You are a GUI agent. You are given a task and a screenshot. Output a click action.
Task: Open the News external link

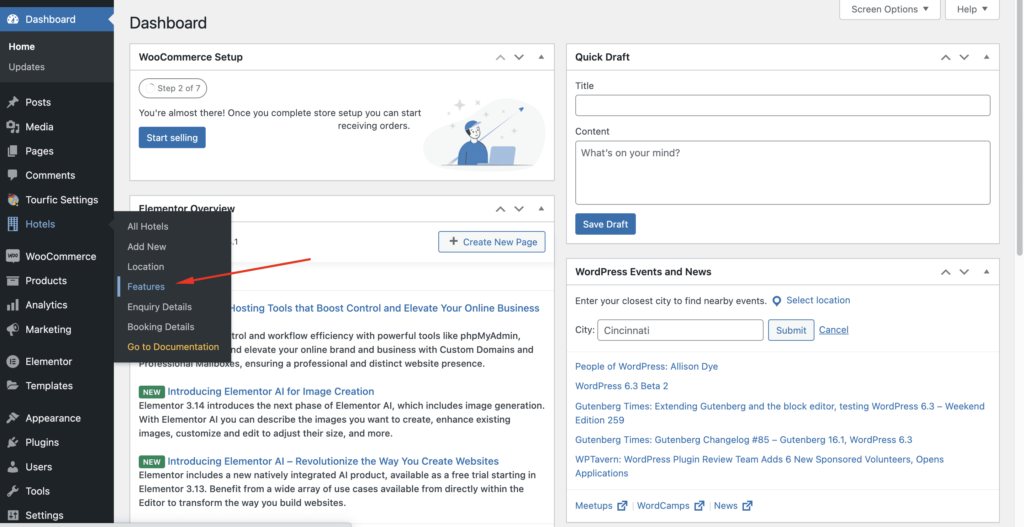click(x=733, y=506)
